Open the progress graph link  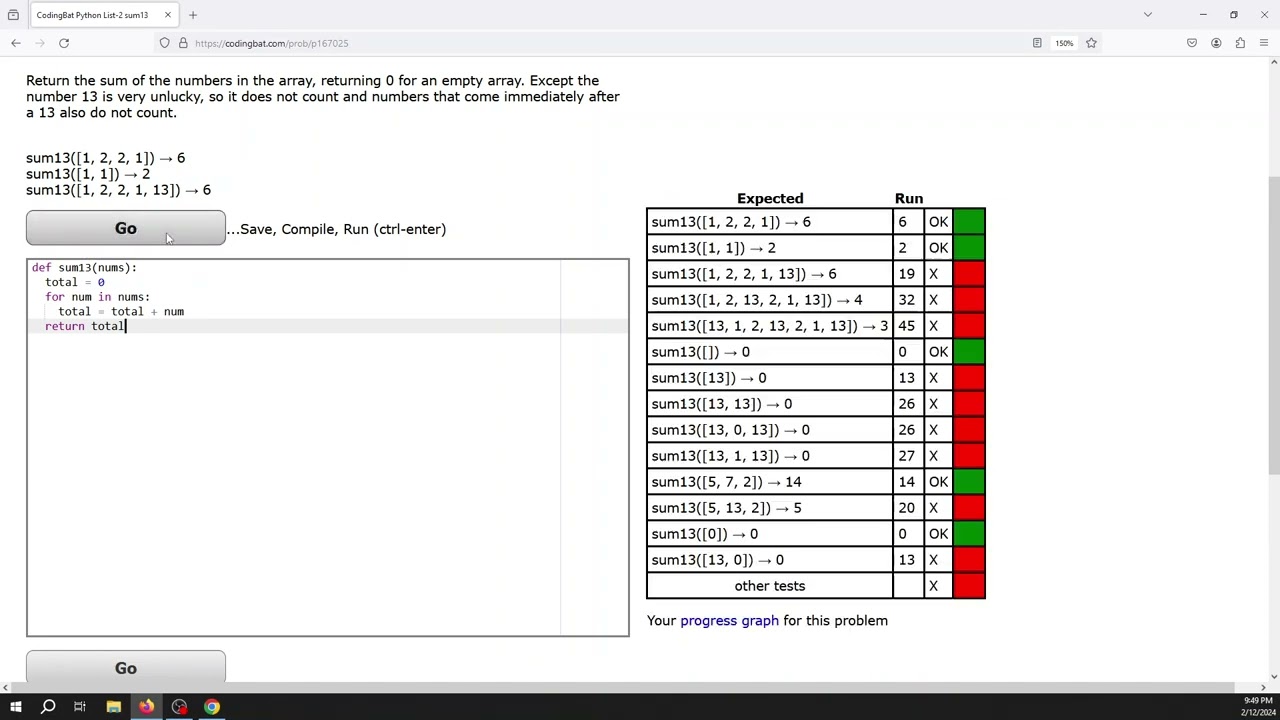coord(729,621)
